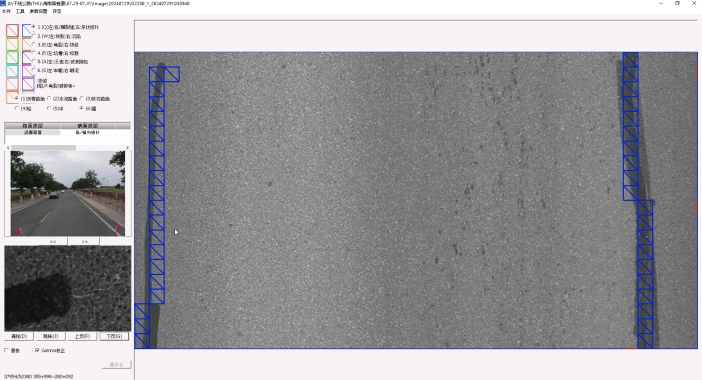Pick the purple boxed diagonal marker icon
Viewport: 702px width, 380px height.
click(x=28, y=84)
